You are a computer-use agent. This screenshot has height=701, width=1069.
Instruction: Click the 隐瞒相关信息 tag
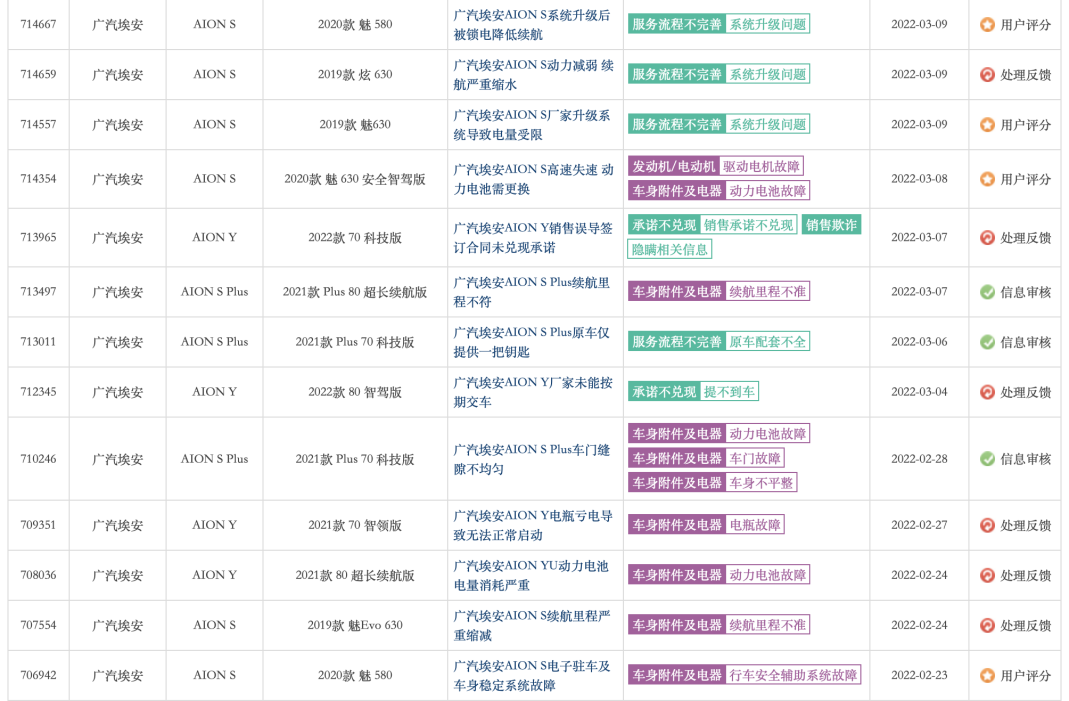tap(669, 250)
